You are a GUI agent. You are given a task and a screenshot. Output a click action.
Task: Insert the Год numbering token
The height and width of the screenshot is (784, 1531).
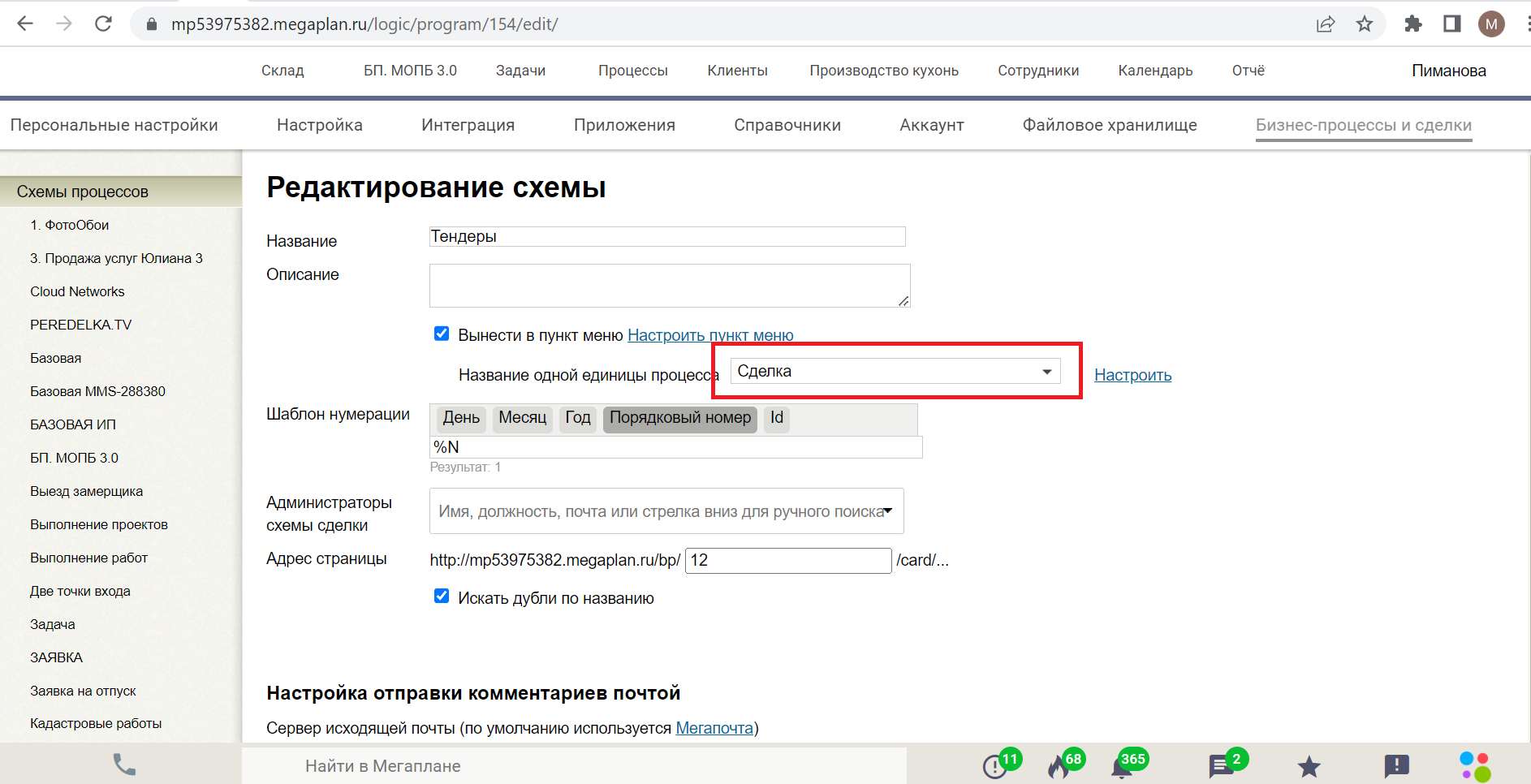(578, 418)
